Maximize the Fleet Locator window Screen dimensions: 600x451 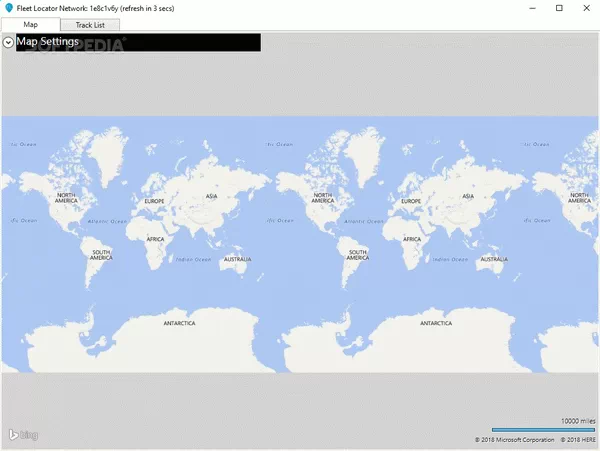[x=559, y=8]
